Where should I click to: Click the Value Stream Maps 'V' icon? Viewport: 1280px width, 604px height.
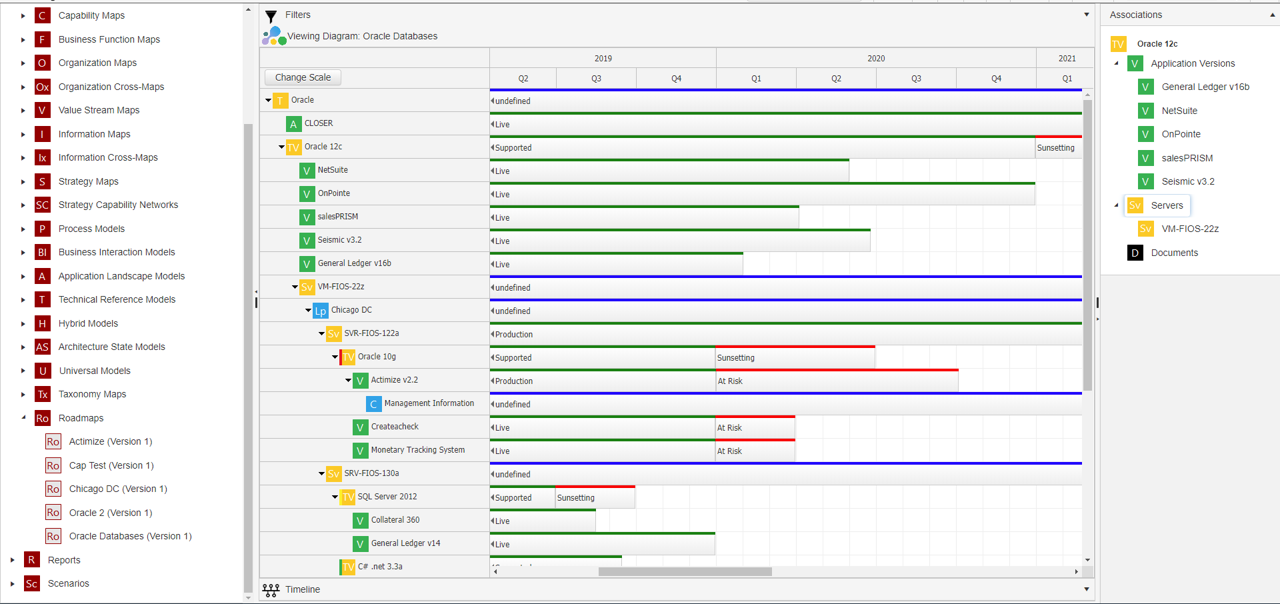(x=42, y=110)
